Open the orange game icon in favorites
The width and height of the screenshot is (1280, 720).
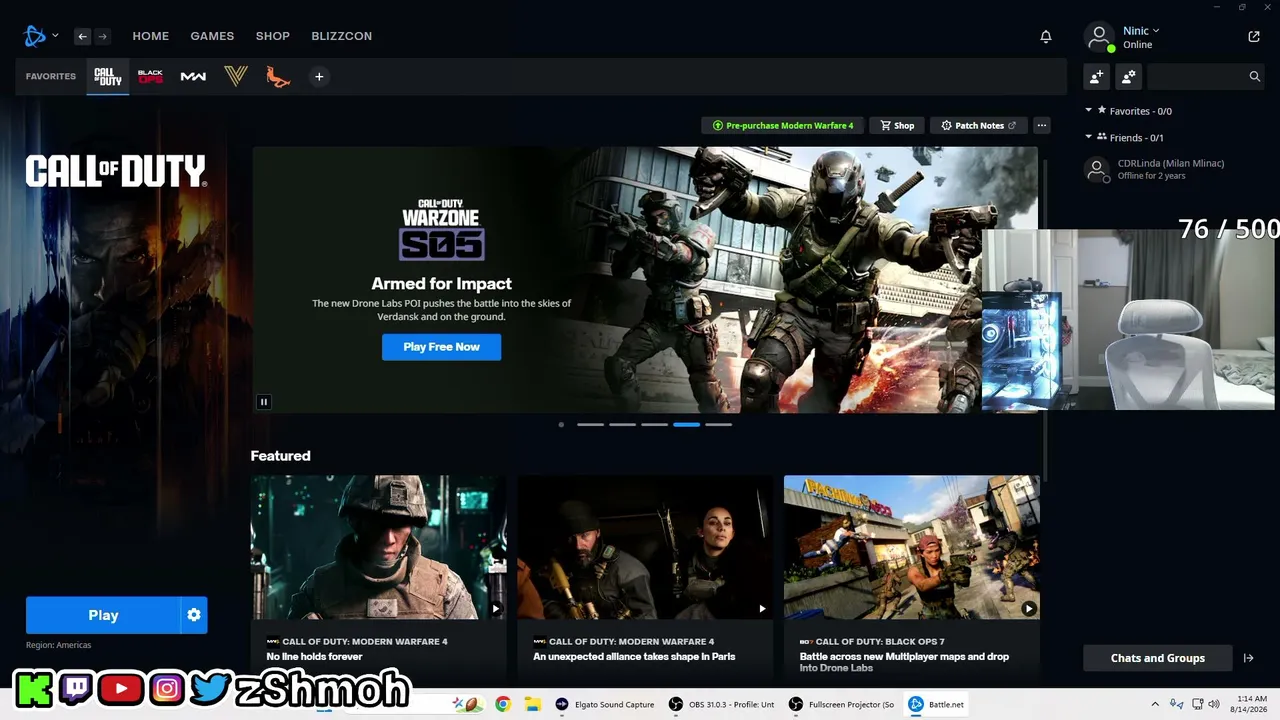click(x=278, y=77)
